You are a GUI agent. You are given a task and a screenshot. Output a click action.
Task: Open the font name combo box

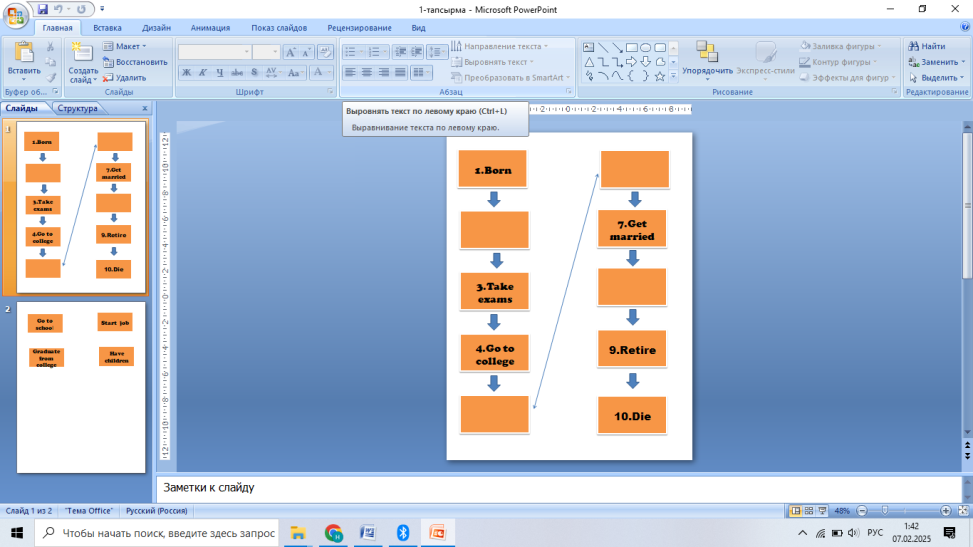[x=215, y=52]
